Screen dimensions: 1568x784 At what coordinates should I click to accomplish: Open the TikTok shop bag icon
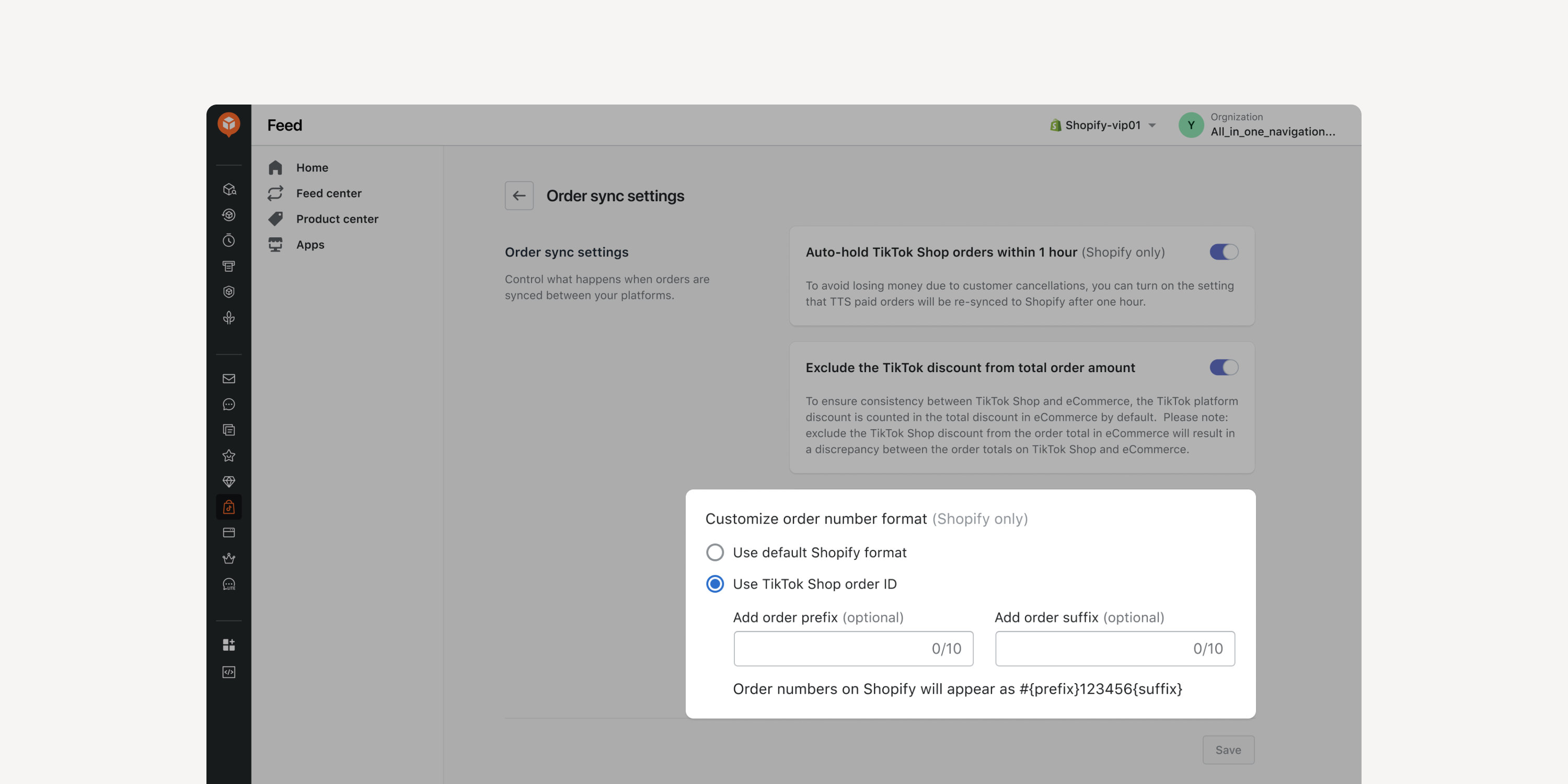[229, 507]
